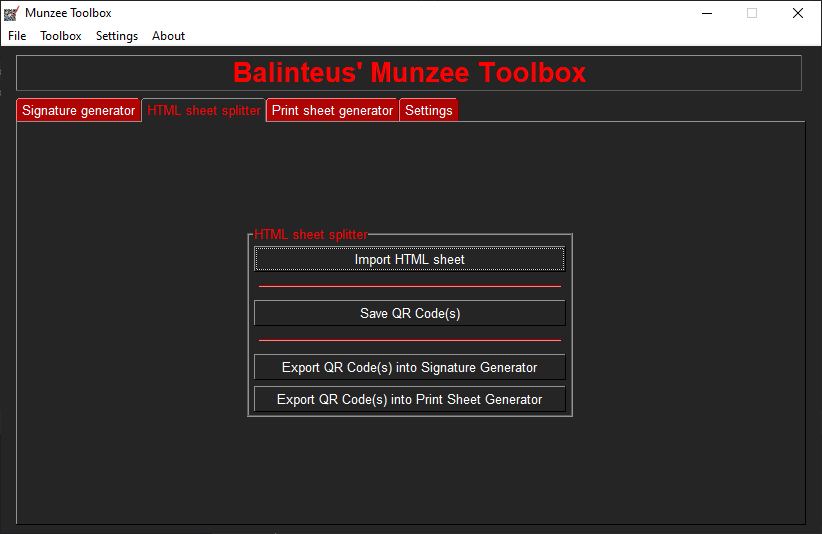Switch to the Signature generator tab

tap(79, 111)
